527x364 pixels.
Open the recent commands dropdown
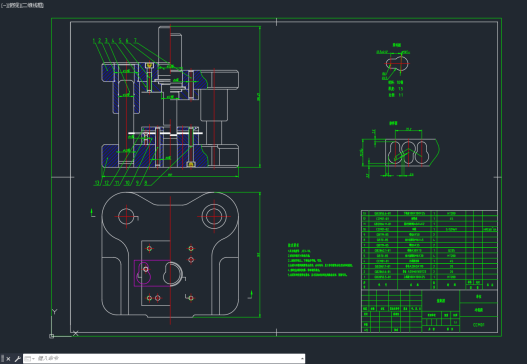pos(30,359)
